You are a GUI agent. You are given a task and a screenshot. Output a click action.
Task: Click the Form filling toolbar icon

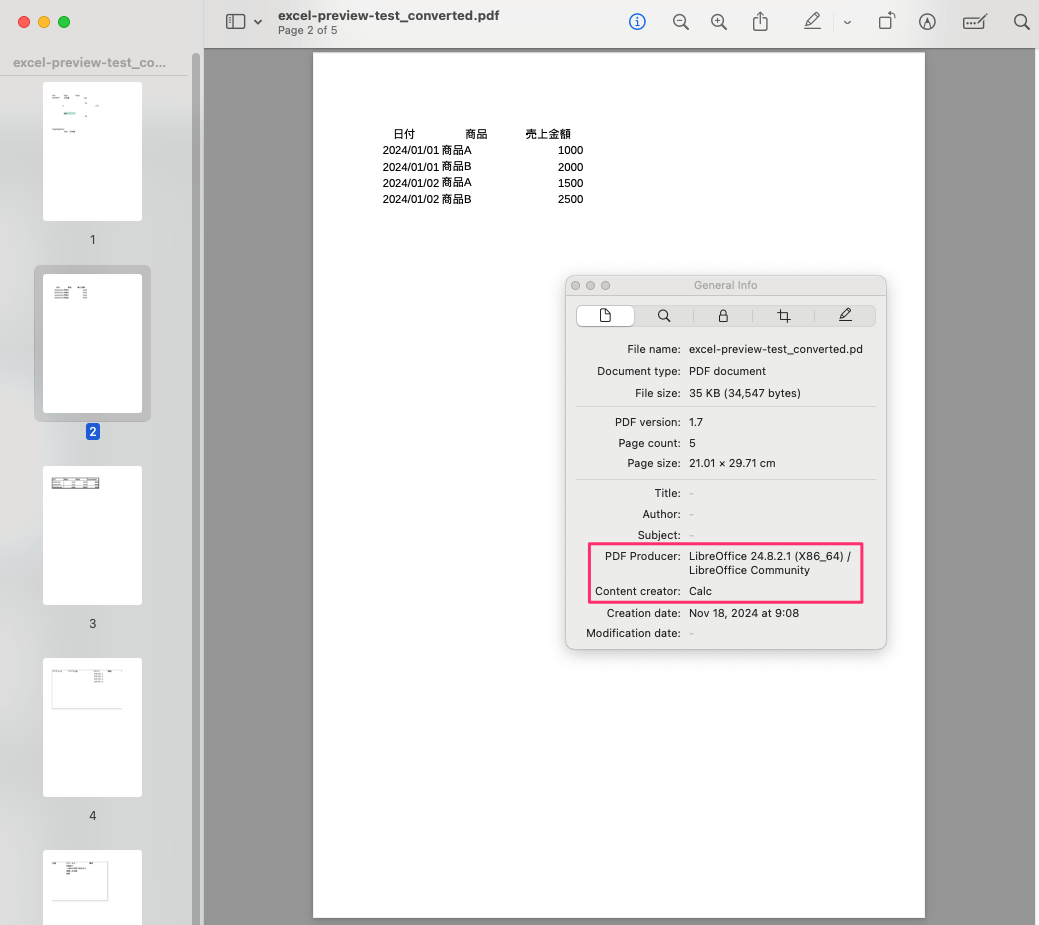[975, 22]
